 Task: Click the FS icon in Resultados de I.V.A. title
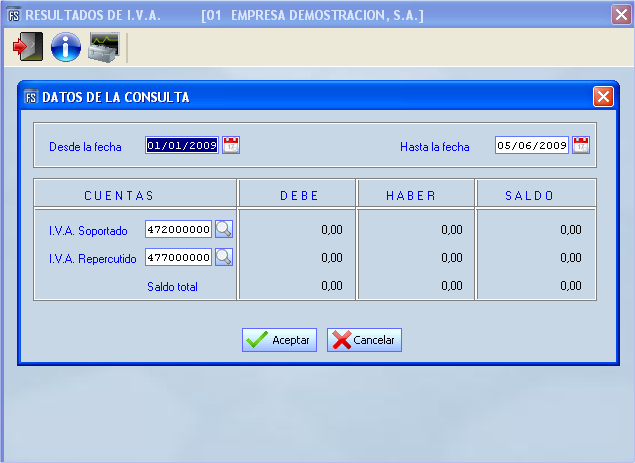pos(14,15)
